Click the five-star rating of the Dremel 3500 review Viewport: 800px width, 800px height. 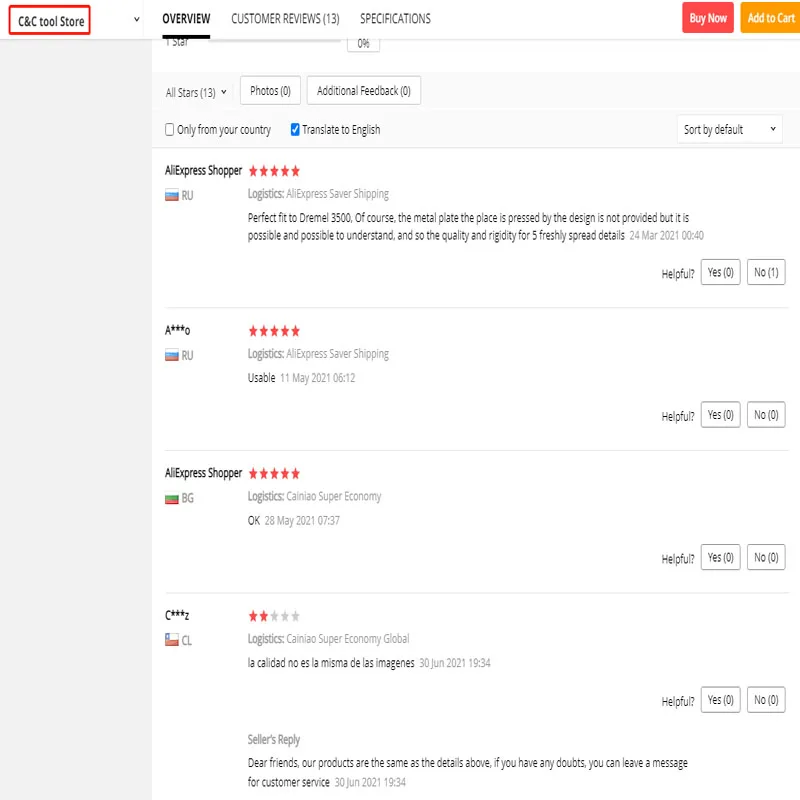pos(274,171)
